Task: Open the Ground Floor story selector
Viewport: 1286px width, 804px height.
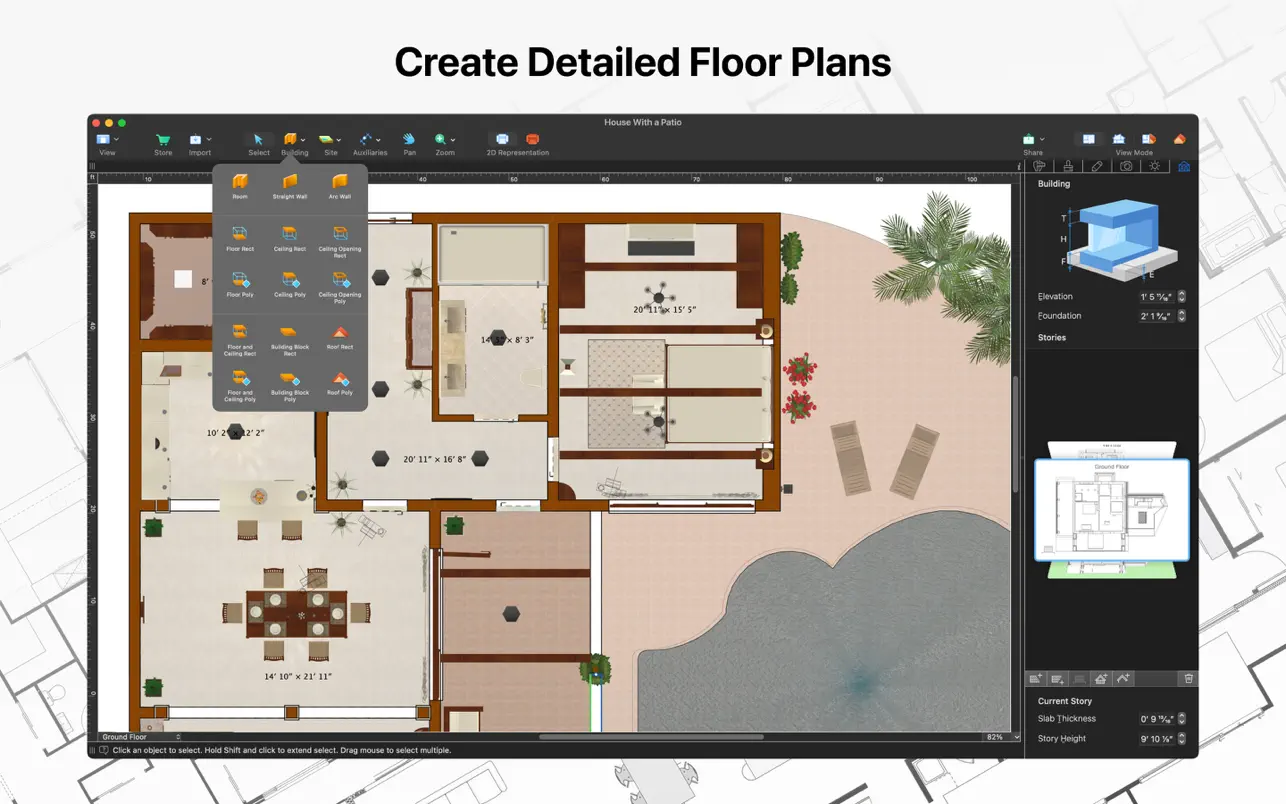Action: tap(140, 737)
